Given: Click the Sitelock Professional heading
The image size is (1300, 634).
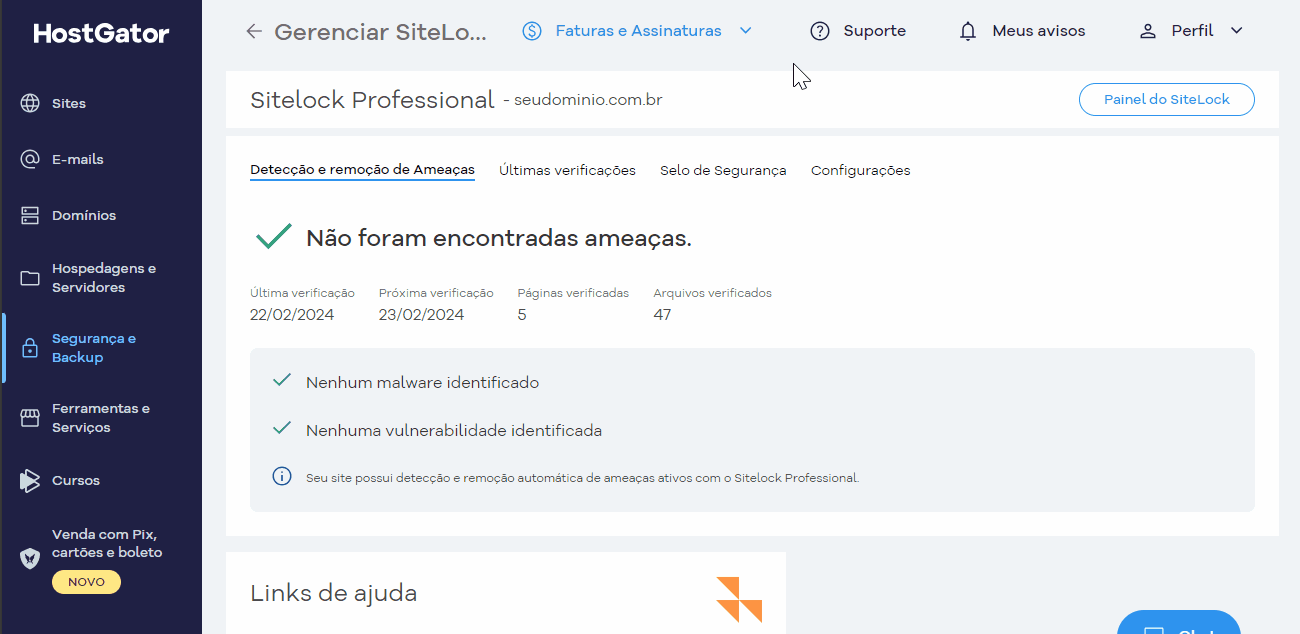Looking at the screenshot, I should (372, 99).
